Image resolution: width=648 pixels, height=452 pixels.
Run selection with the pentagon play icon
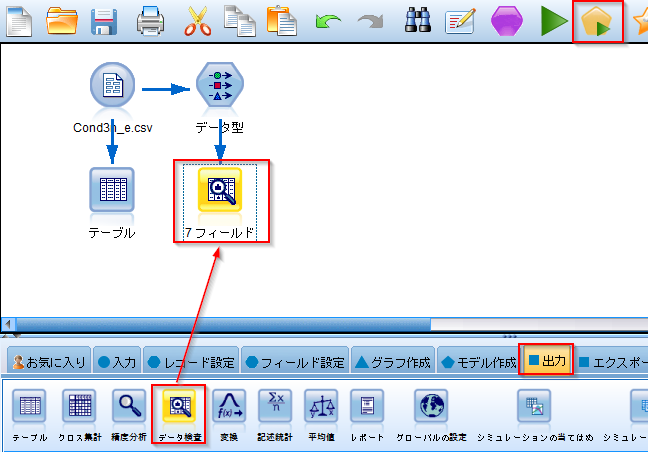coord(598,21)
